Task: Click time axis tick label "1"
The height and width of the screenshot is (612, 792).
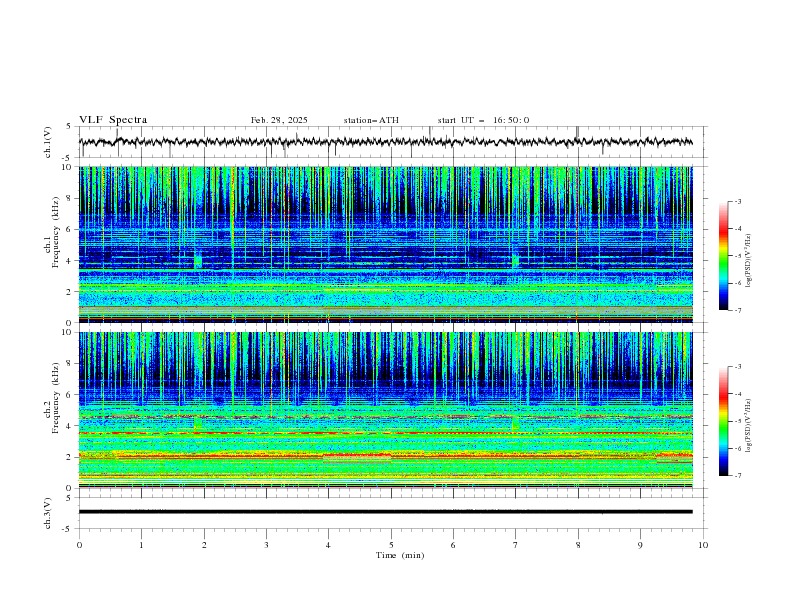Action: 141,545
